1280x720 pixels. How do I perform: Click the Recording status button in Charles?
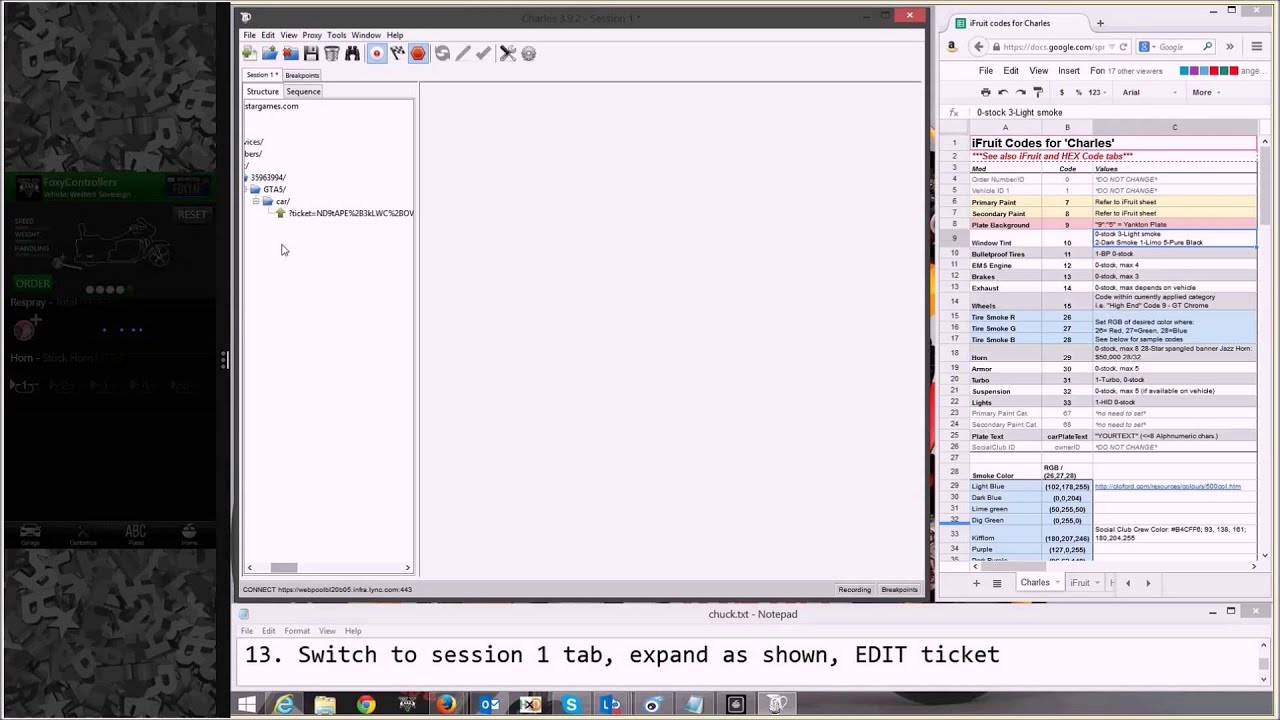(x=854, y=590)
